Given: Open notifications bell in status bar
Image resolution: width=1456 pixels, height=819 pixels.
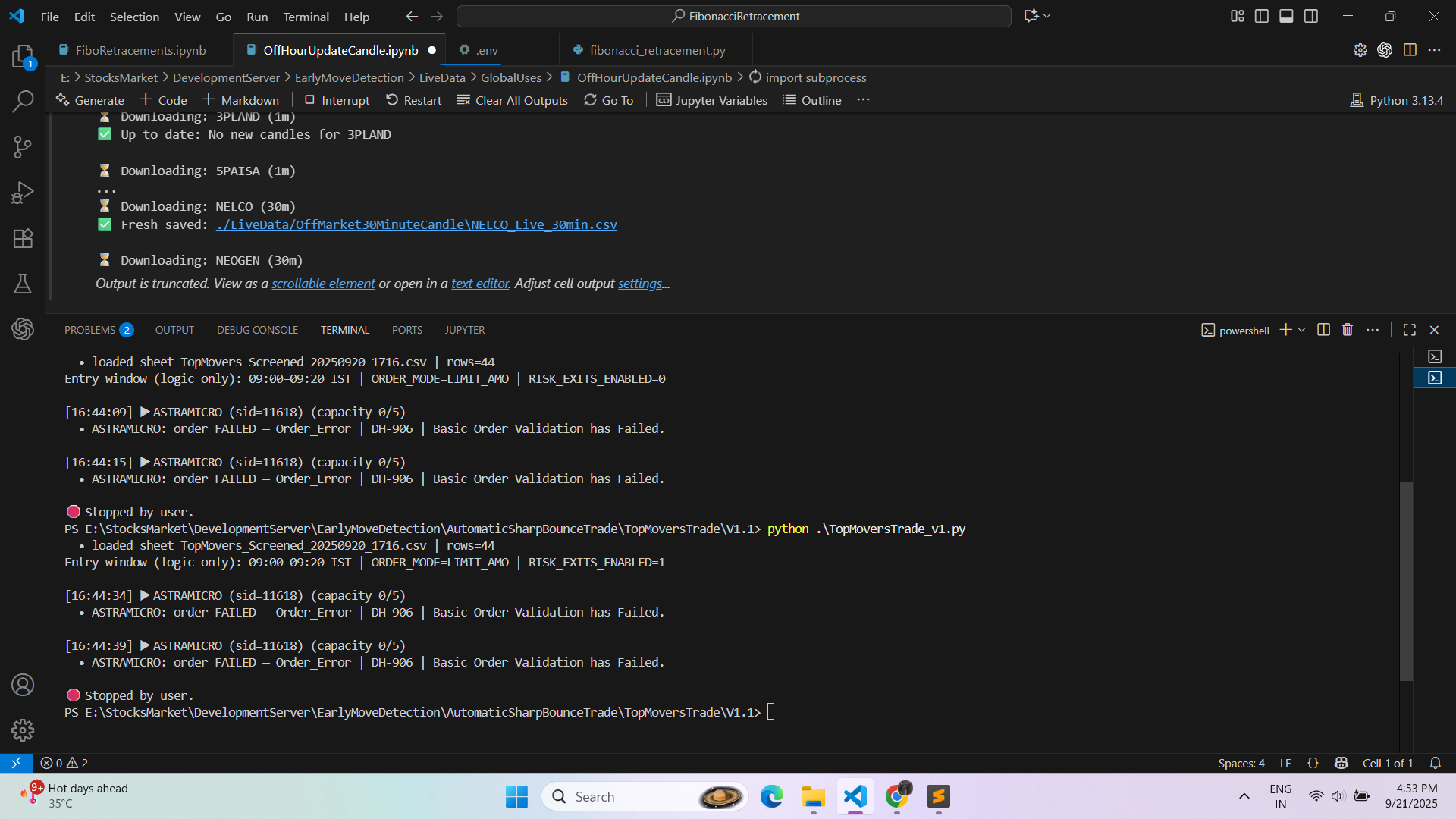Looking at the screenshot, I should tap(1436, 763).
